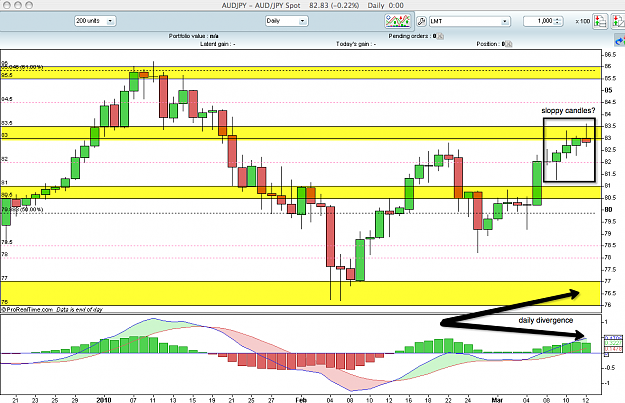
Task: Decrease quantity with stepper down arrow
Action: coord(558,24)
